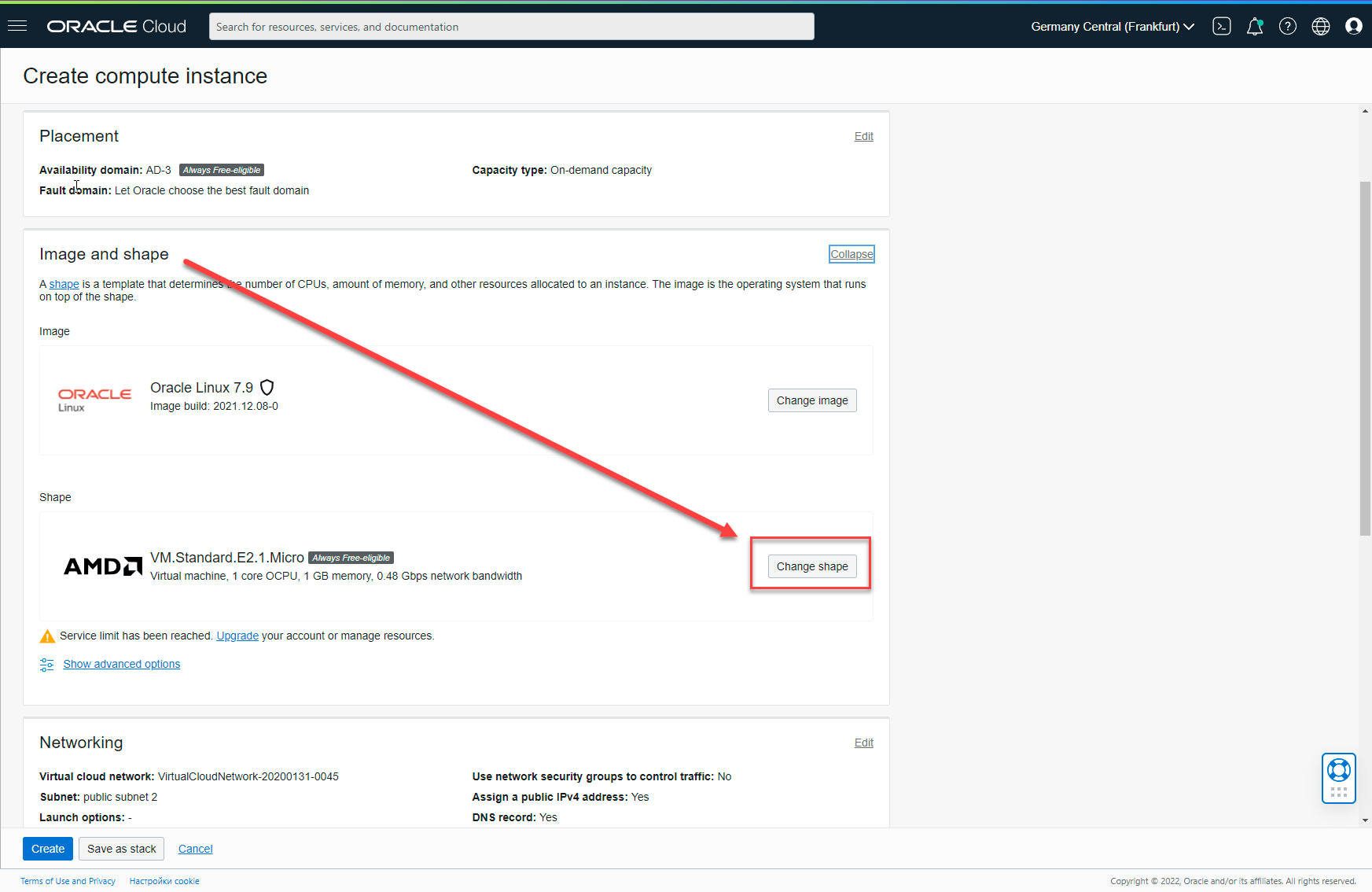Click the Oracle Cloud logo
The height and width of the screenshot is (892, 1372).
[116, 26]
